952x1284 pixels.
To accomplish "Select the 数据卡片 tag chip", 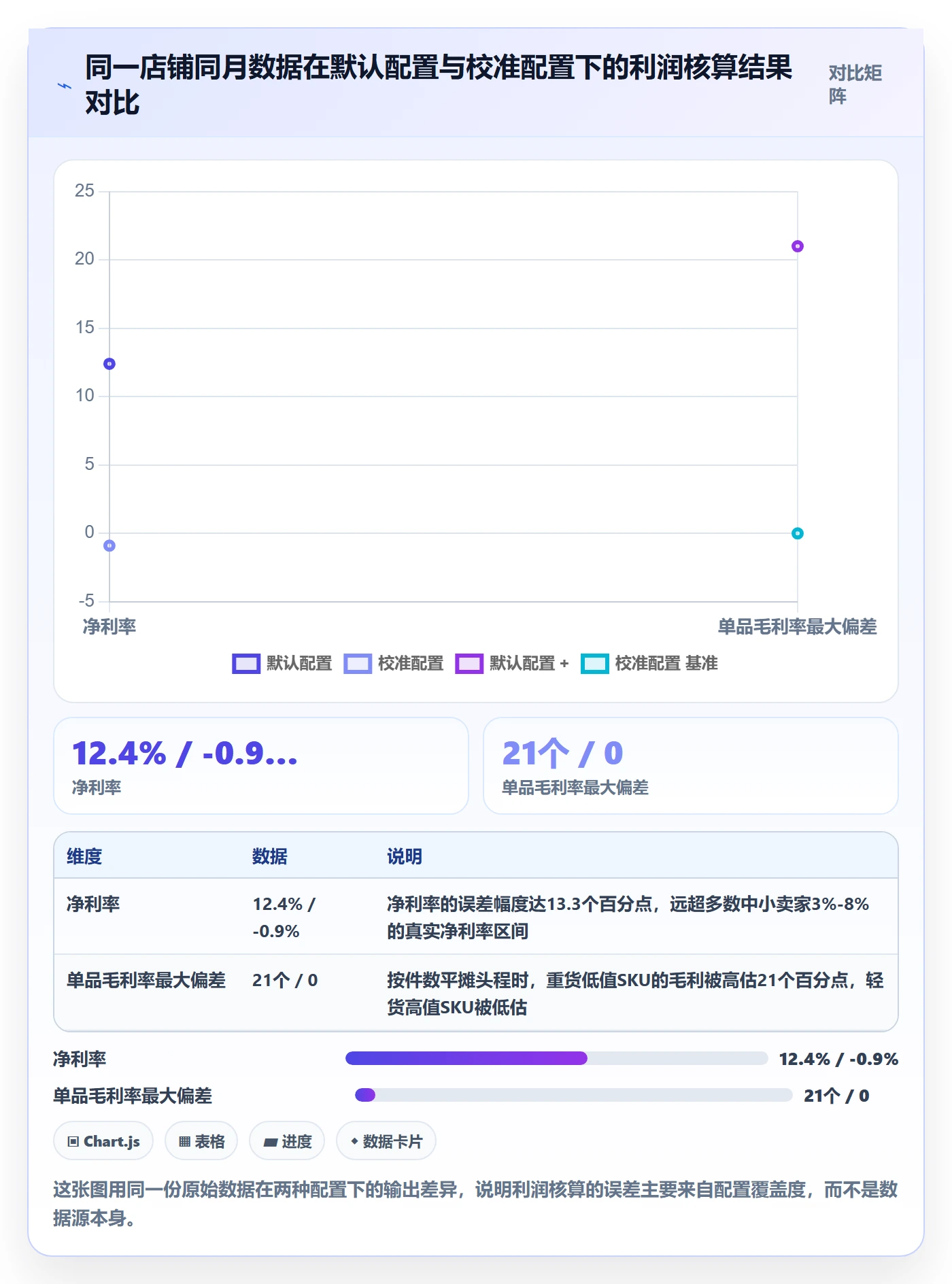I will coord(386,1141).
